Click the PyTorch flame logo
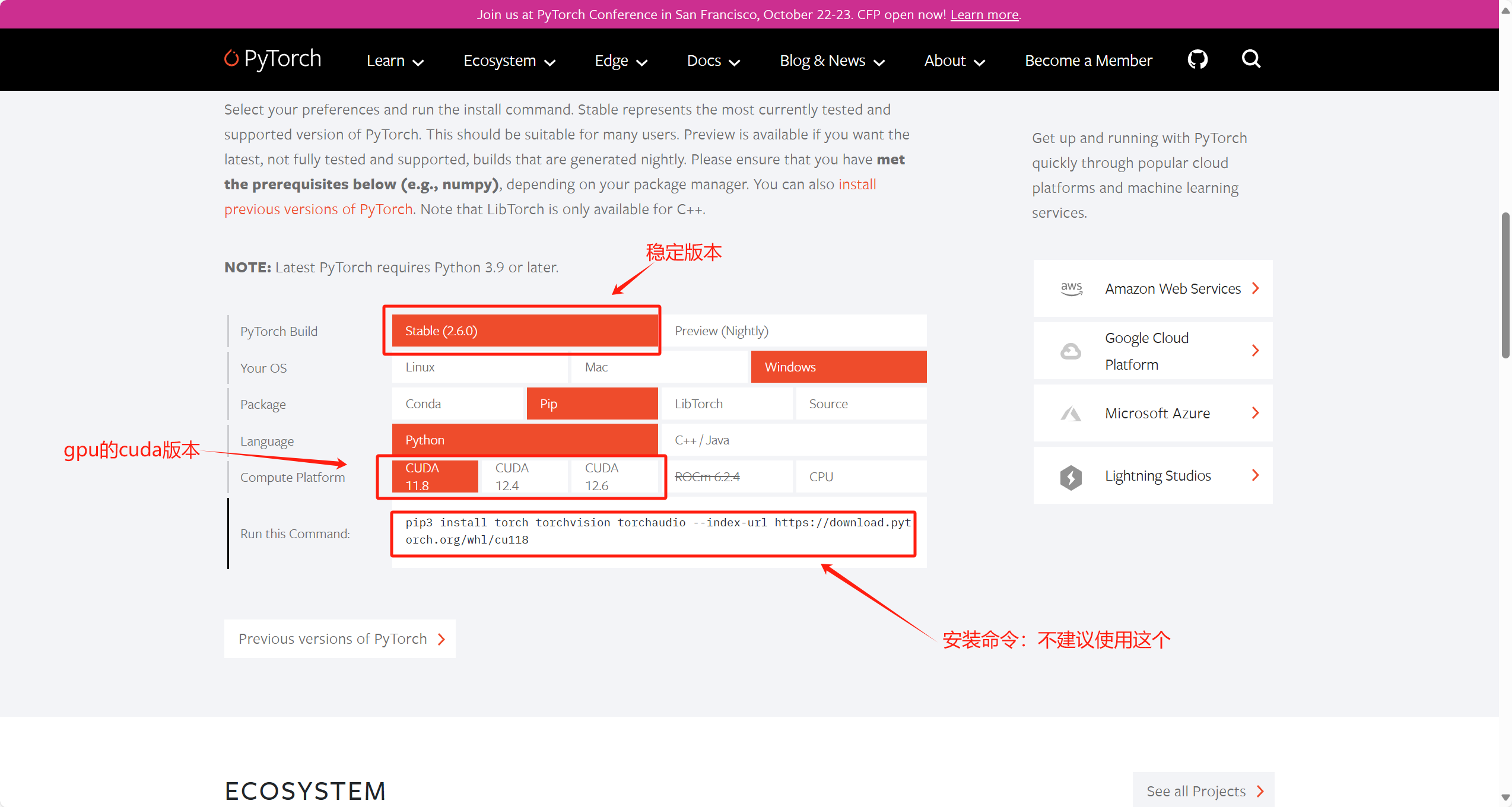Image resolution: width=1512 pixels, height=807 pixels. 231,58
